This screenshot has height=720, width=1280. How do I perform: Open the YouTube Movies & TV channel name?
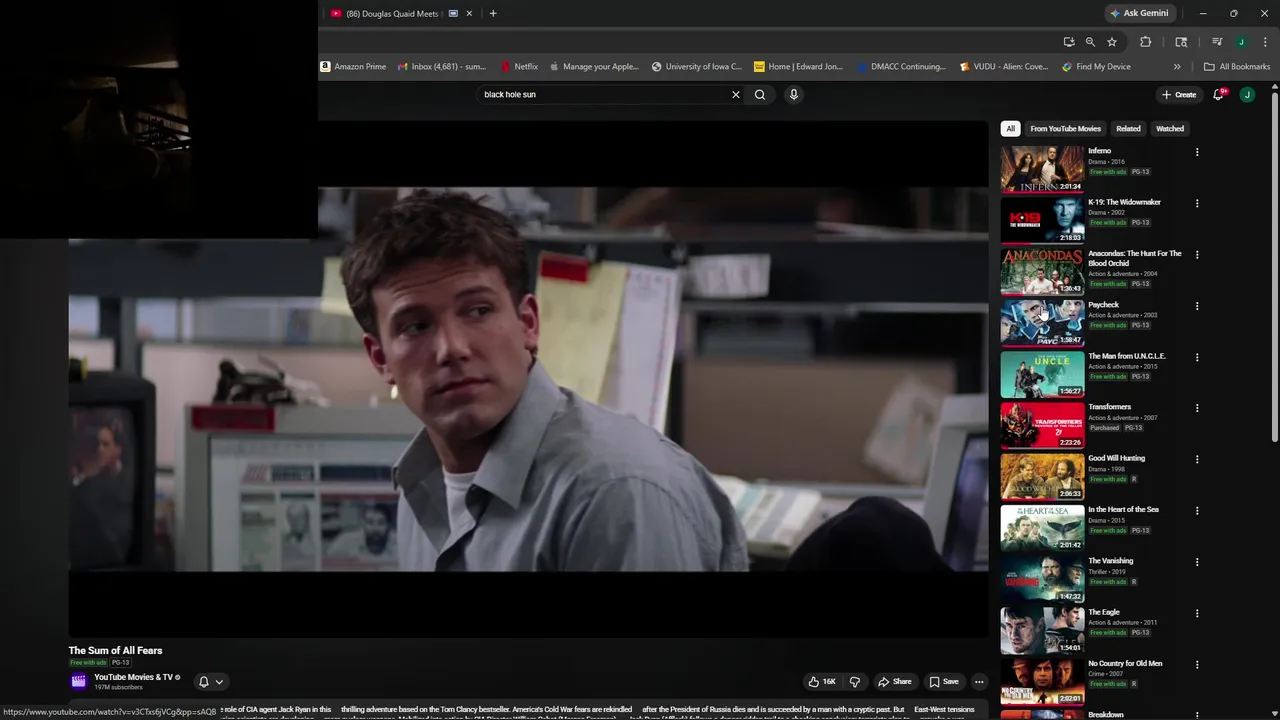click(x=133, y=677)
